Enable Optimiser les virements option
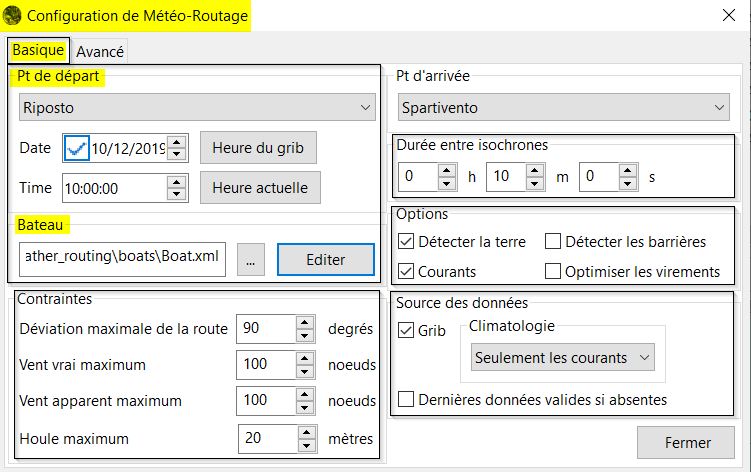The width and height of the screenshot is (751, 472). pyautogui.click(x=553, y=271)
